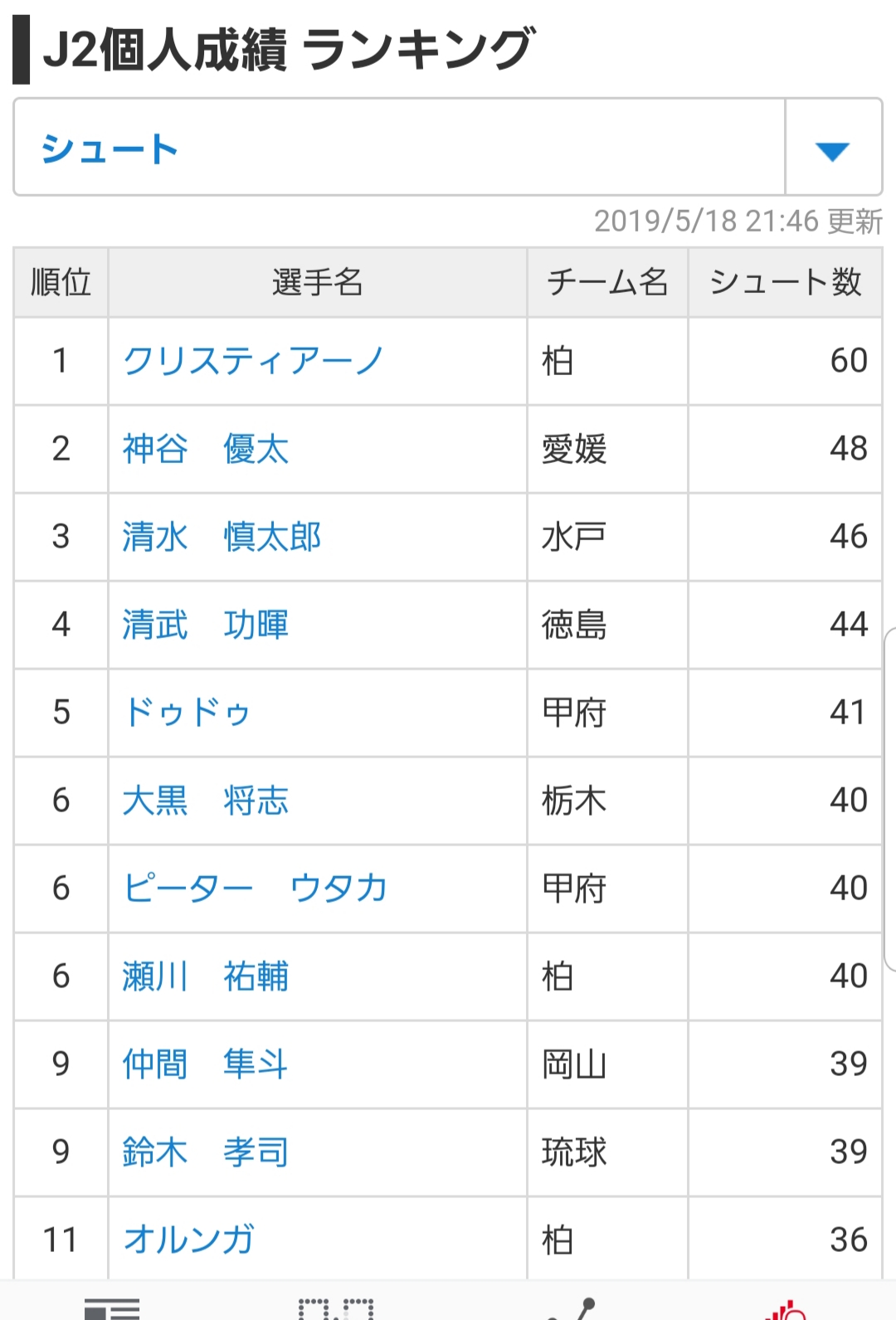Screen dimensions: 896x1320
Task: Open the red chart icon in bottom bar
Action: 785,1308
